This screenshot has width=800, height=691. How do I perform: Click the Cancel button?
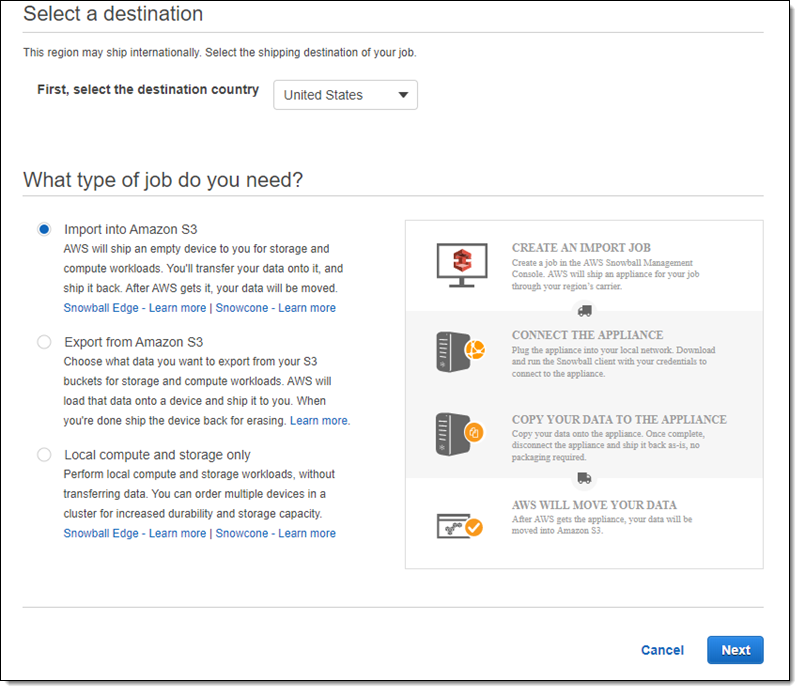point(662,650)
